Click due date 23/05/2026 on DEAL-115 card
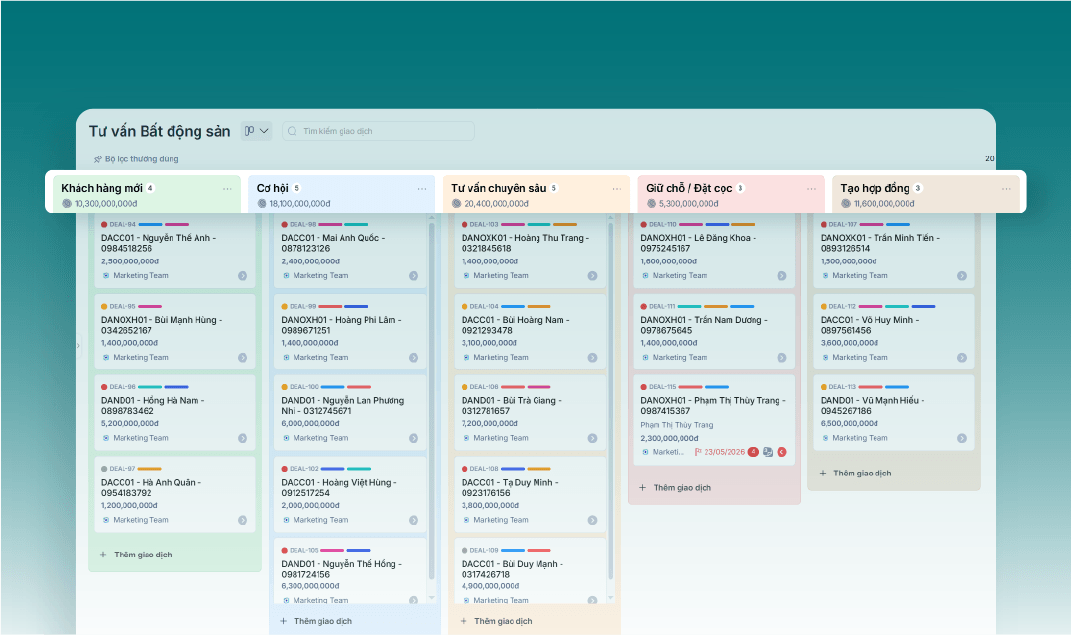The height and width of the screenshot is (635, 1071). pyautogui.click(x=720, y=452)
